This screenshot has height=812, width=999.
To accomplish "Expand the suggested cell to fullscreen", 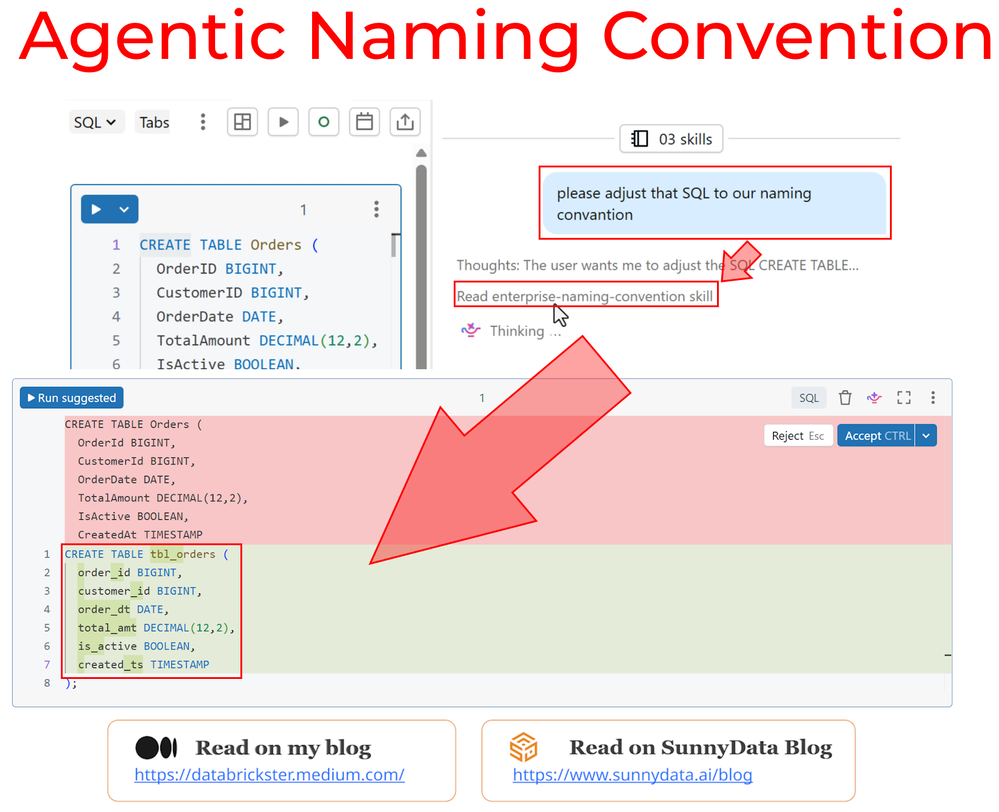I will pos(904,398).
